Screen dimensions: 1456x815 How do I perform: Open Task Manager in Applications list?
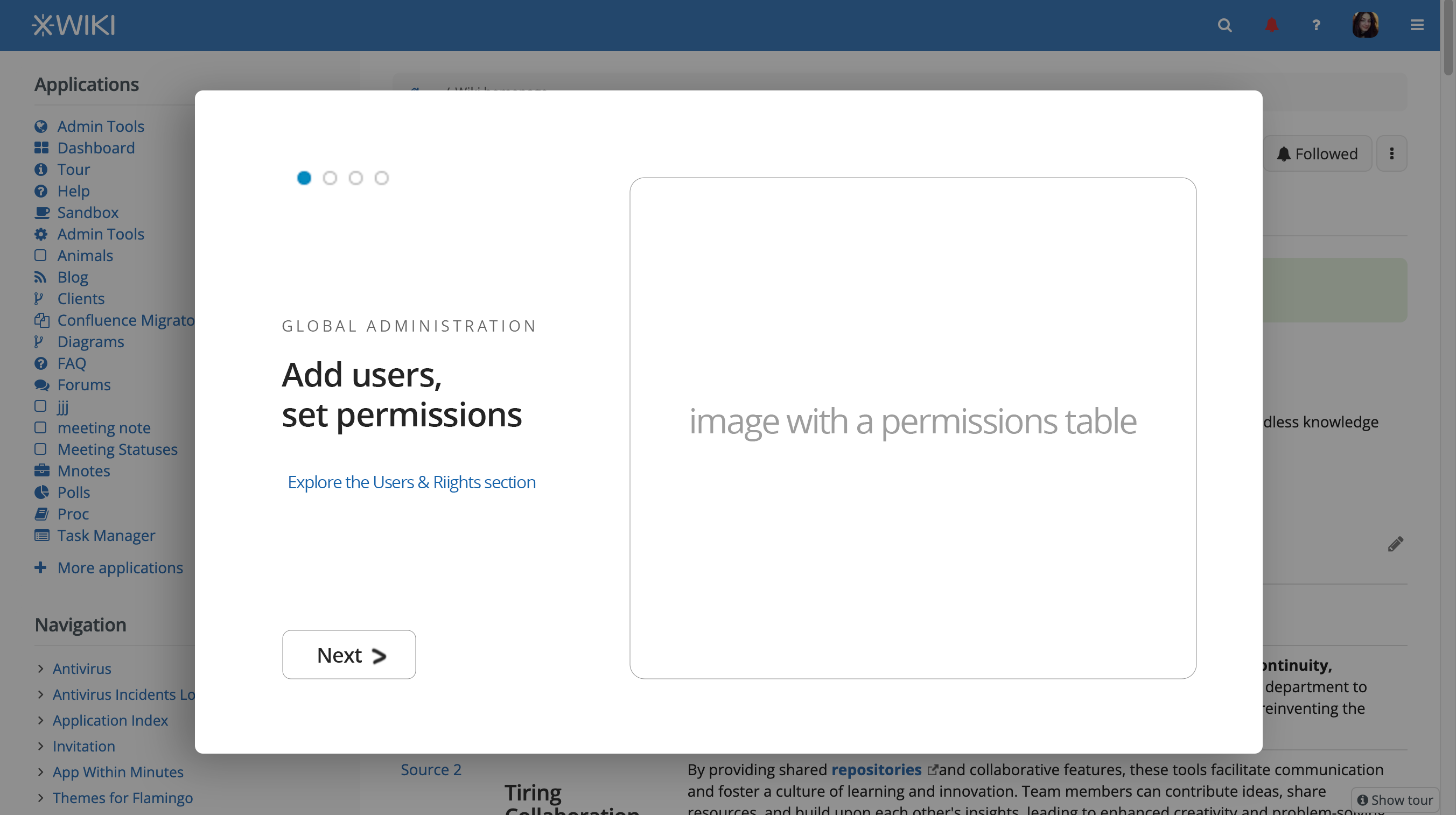pyautogui.click(x=106, y=535)
